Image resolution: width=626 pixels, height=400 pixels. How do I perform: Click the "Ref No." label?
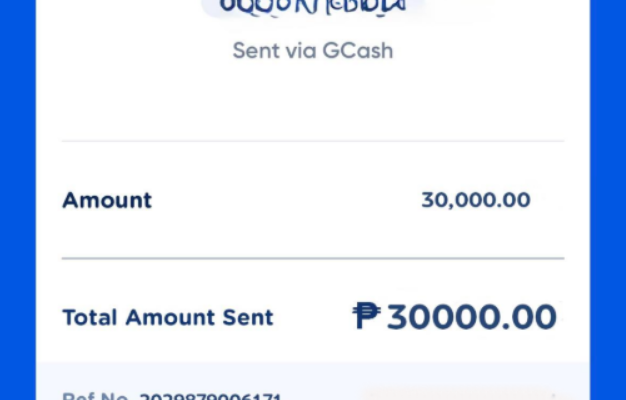tap(95, 396)
